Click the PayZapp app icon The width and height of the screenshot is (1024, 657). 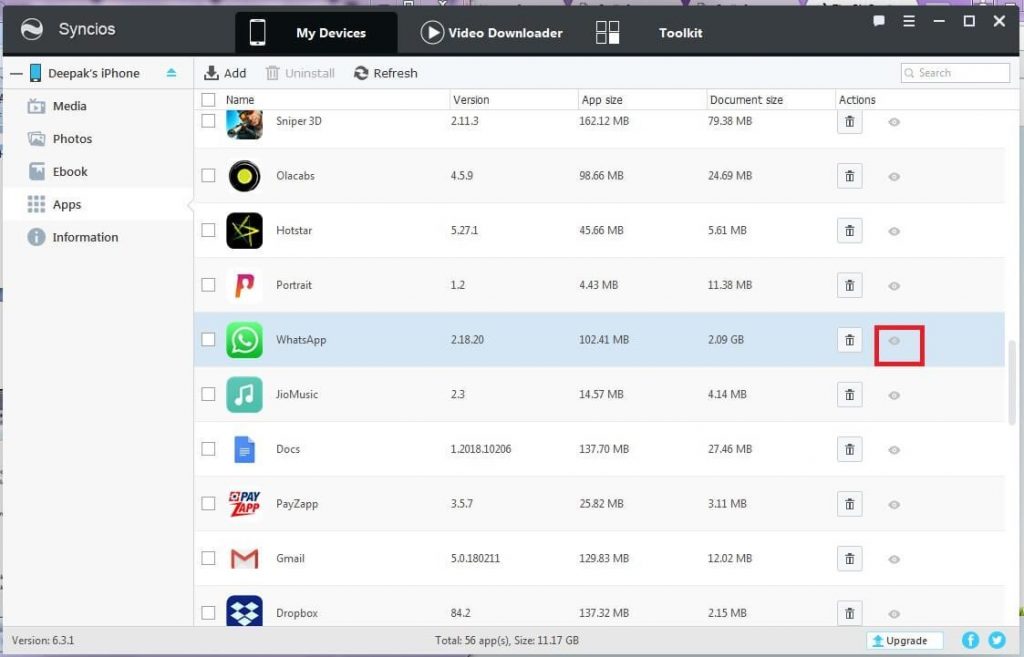point(244,504)
